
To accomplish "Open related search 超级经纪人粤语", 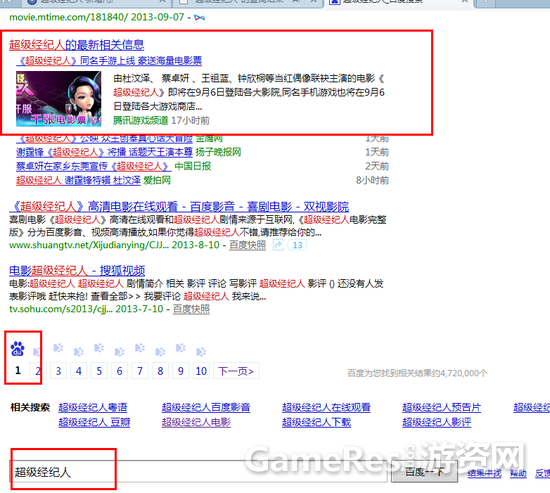I will pos(93,407).
